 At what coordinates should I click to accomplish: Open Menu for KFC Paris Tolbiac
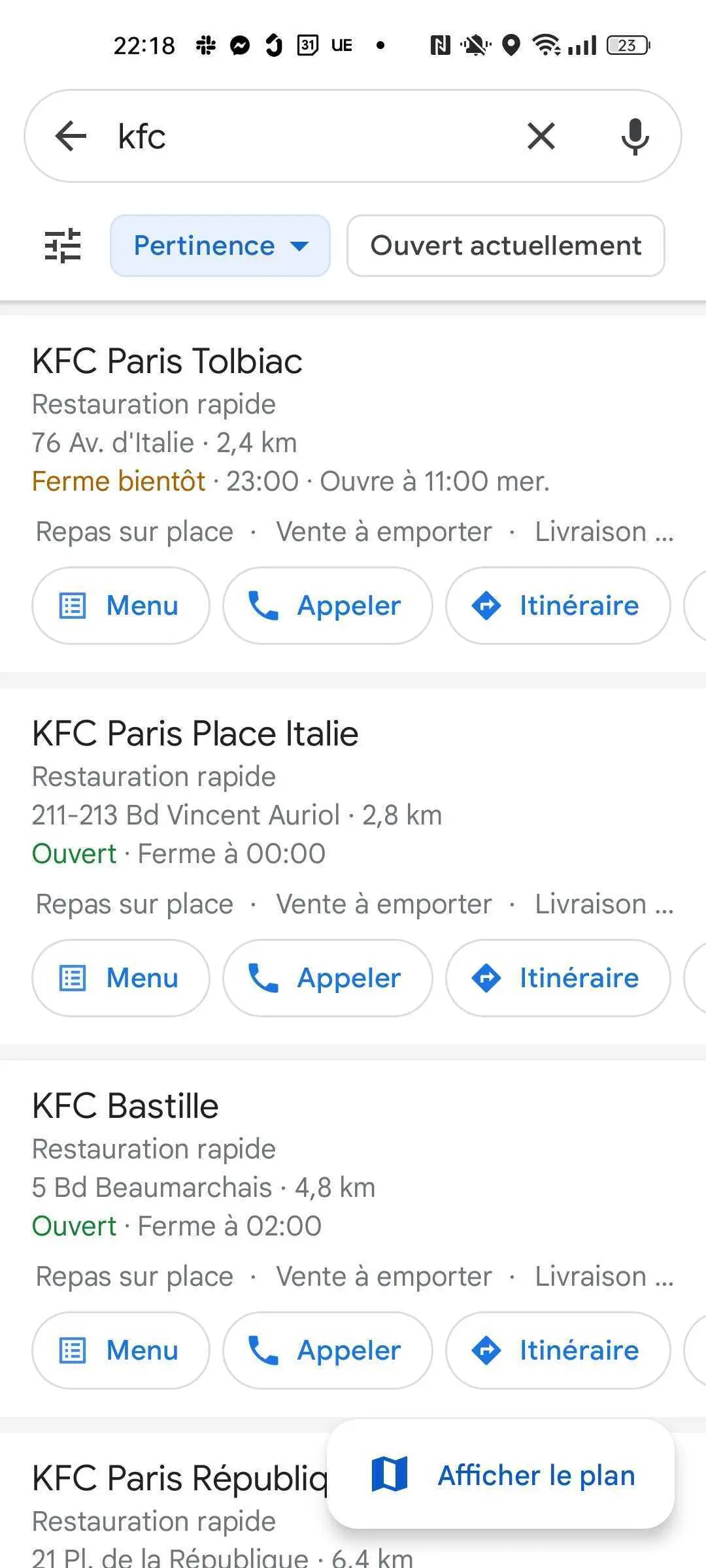pyautogui.click(x=121, y=606)
